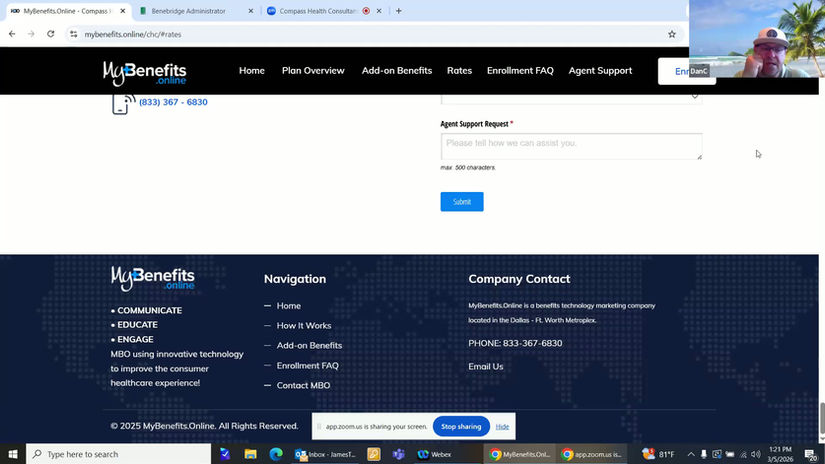Go back with the browser back arrow
The width and height of the screenshot is (825, 464).
pyautogui.click(x=12, y=34)
